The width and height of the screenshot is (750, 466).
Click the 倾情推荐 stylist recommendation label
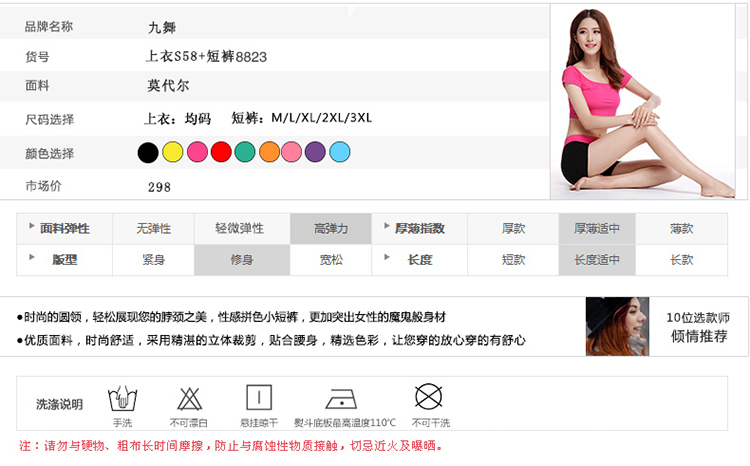pyautogui.click(x=699, y=336)
